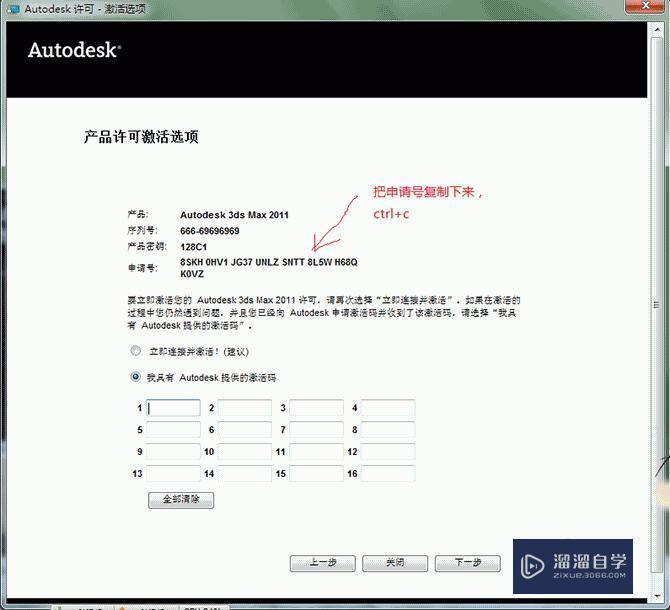The image size is (670, 610).
Task: Click activation code input field 8
Action: [388, 430]
